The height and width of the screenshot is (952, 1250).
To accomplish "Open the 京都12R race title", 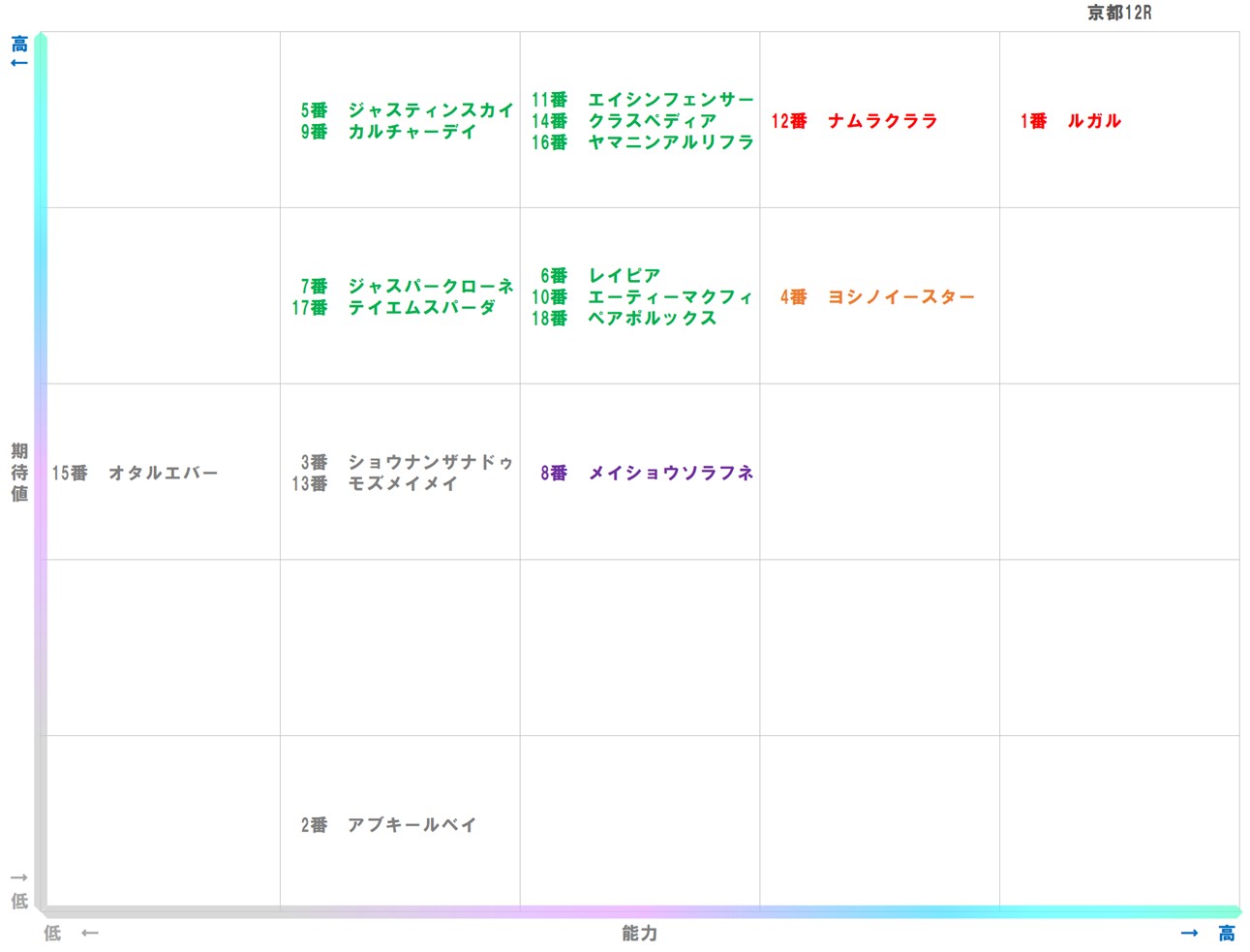I will [x=1119, y=13].
